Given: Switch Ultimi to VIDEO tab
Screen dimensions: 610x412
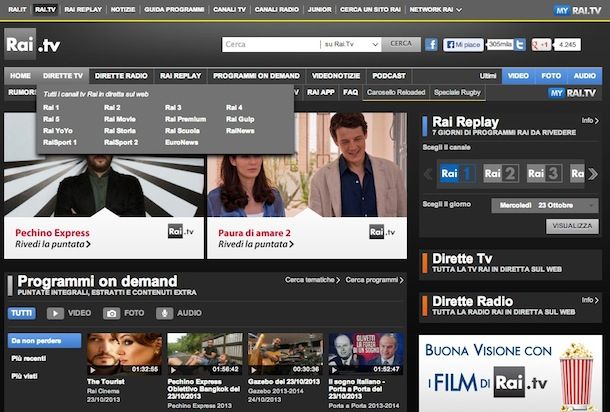Looking at the screenshot, I should pos(519,76).
